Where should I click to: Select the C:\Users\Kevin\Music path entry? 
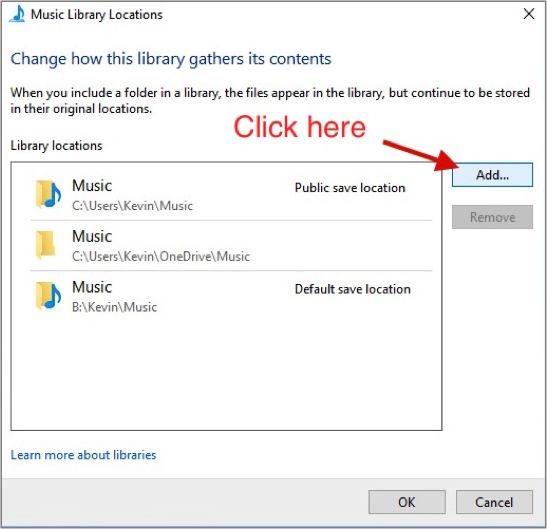pos(231,195)
